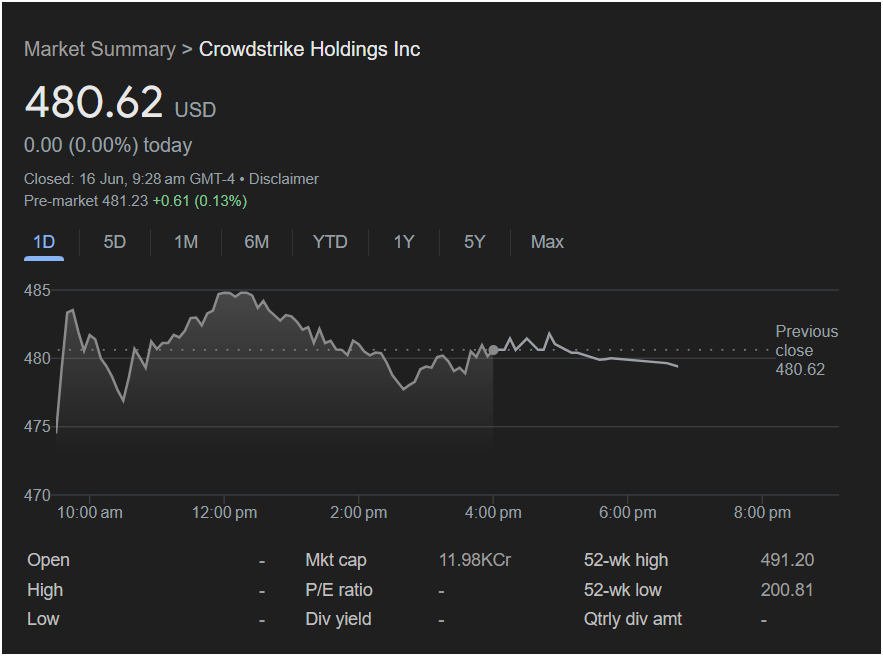This screenshot has height=656, width=883.
Task: Click the 485 y-axis label
Action: click(x=37, y=291)
